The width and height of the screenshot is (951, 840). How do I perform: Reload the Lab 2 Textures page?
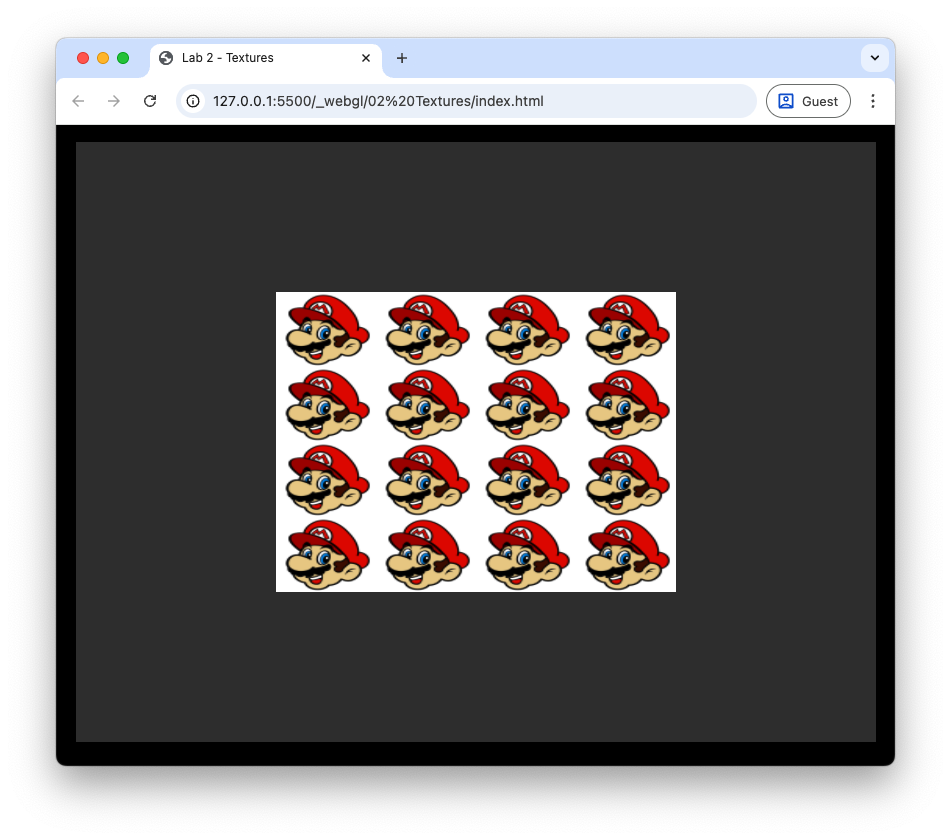click(150, 101)
